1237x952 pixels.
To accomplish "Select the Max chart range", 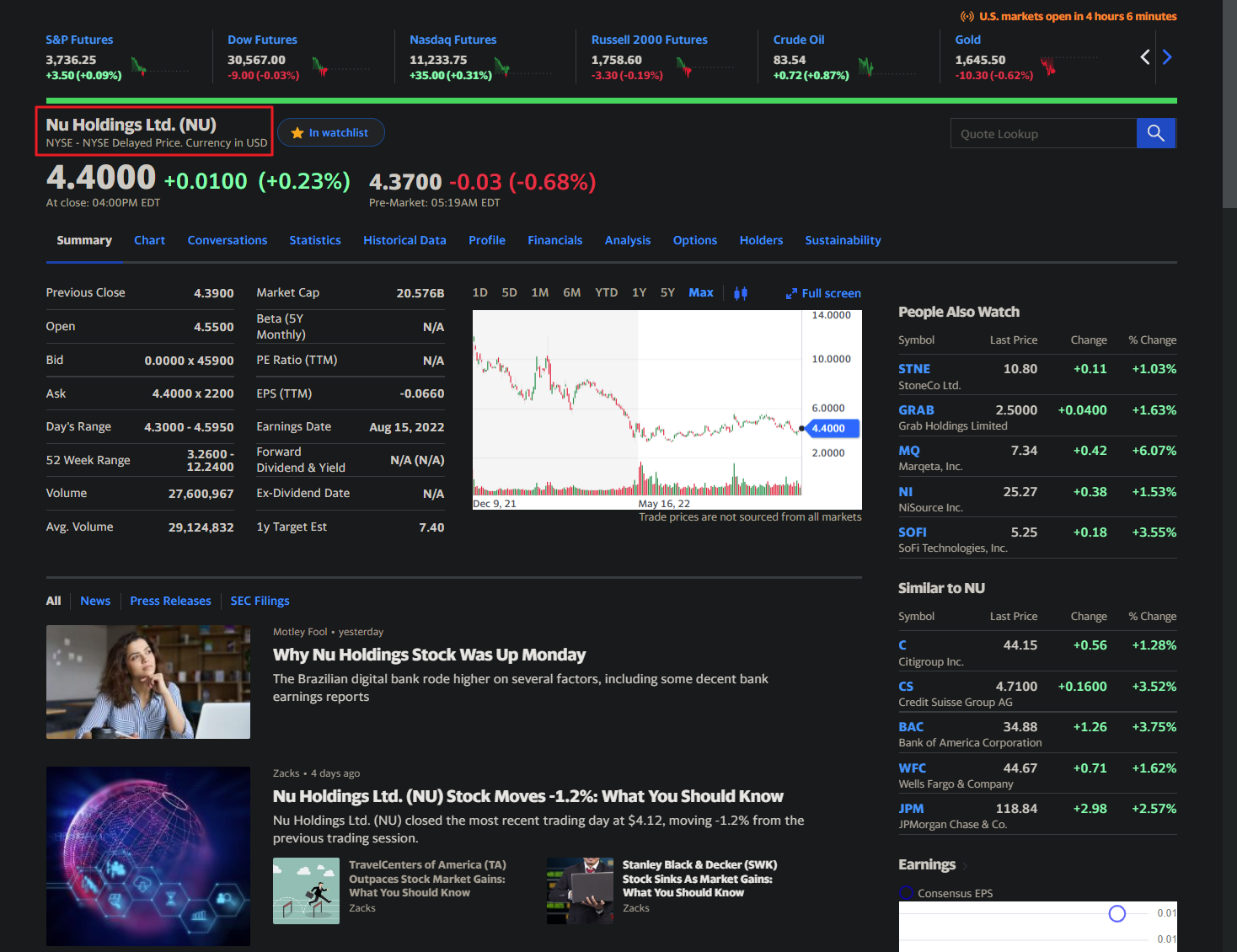I will pos(701,292).
